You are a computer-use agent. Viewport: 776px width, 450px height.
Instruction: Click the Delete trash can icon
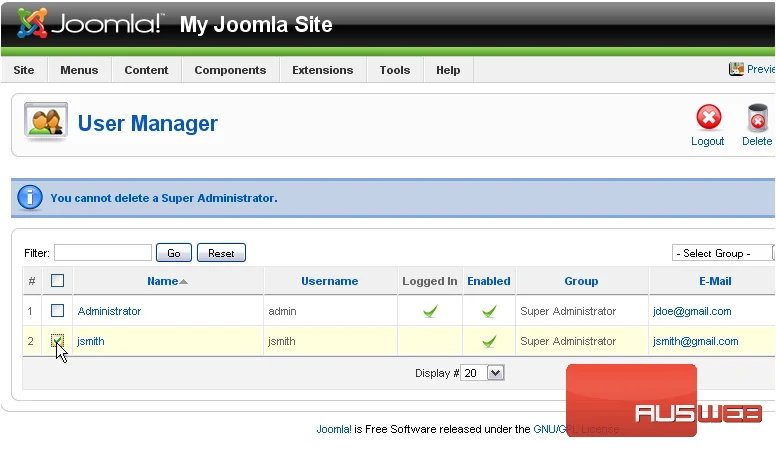757,118
